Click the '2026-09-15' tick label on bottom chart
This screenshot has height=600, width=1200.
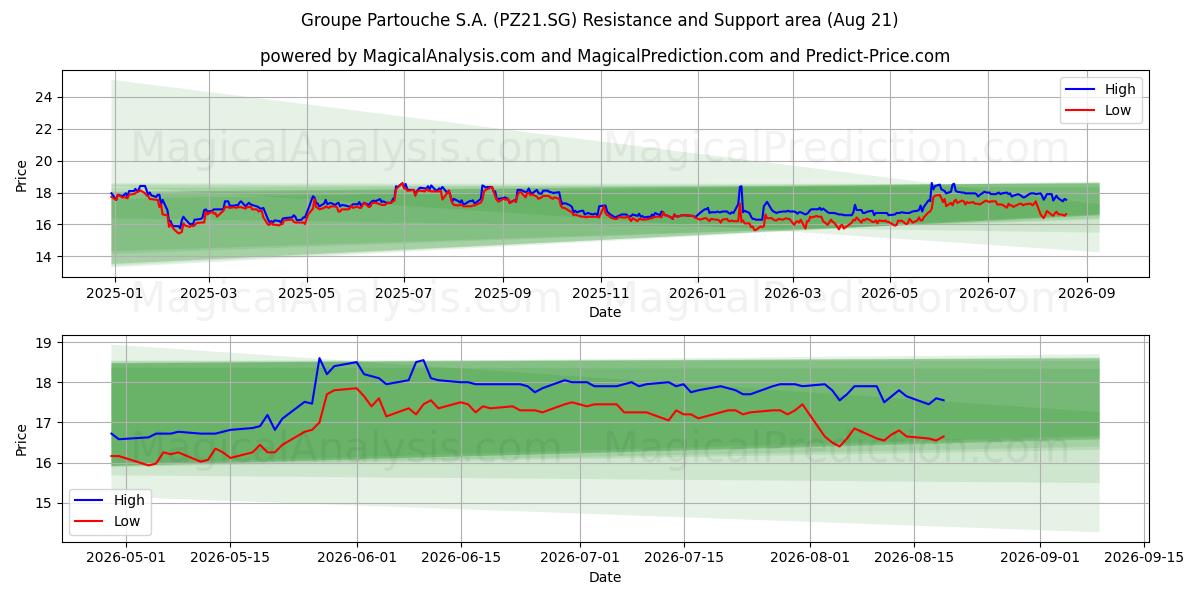(1145, 558)
